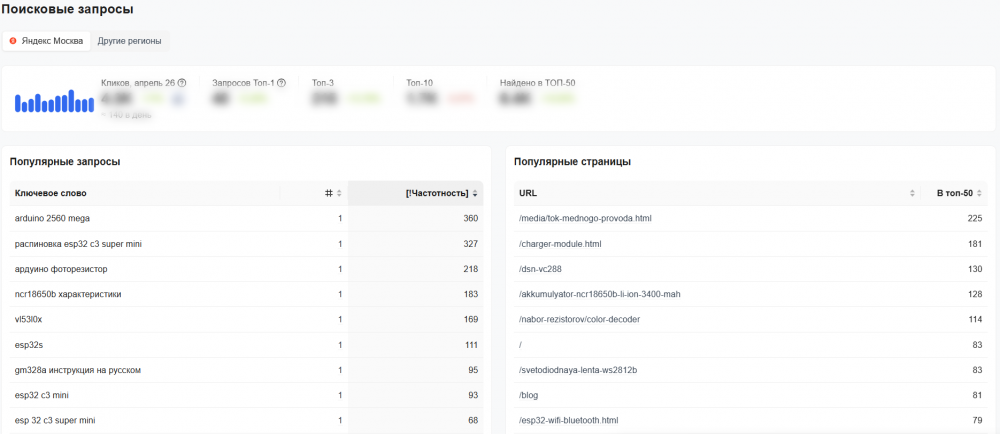Open page /svetodiodnaya-lenta-ws2812b
This screenshot has height=434, width=1000.
point(578,370)
